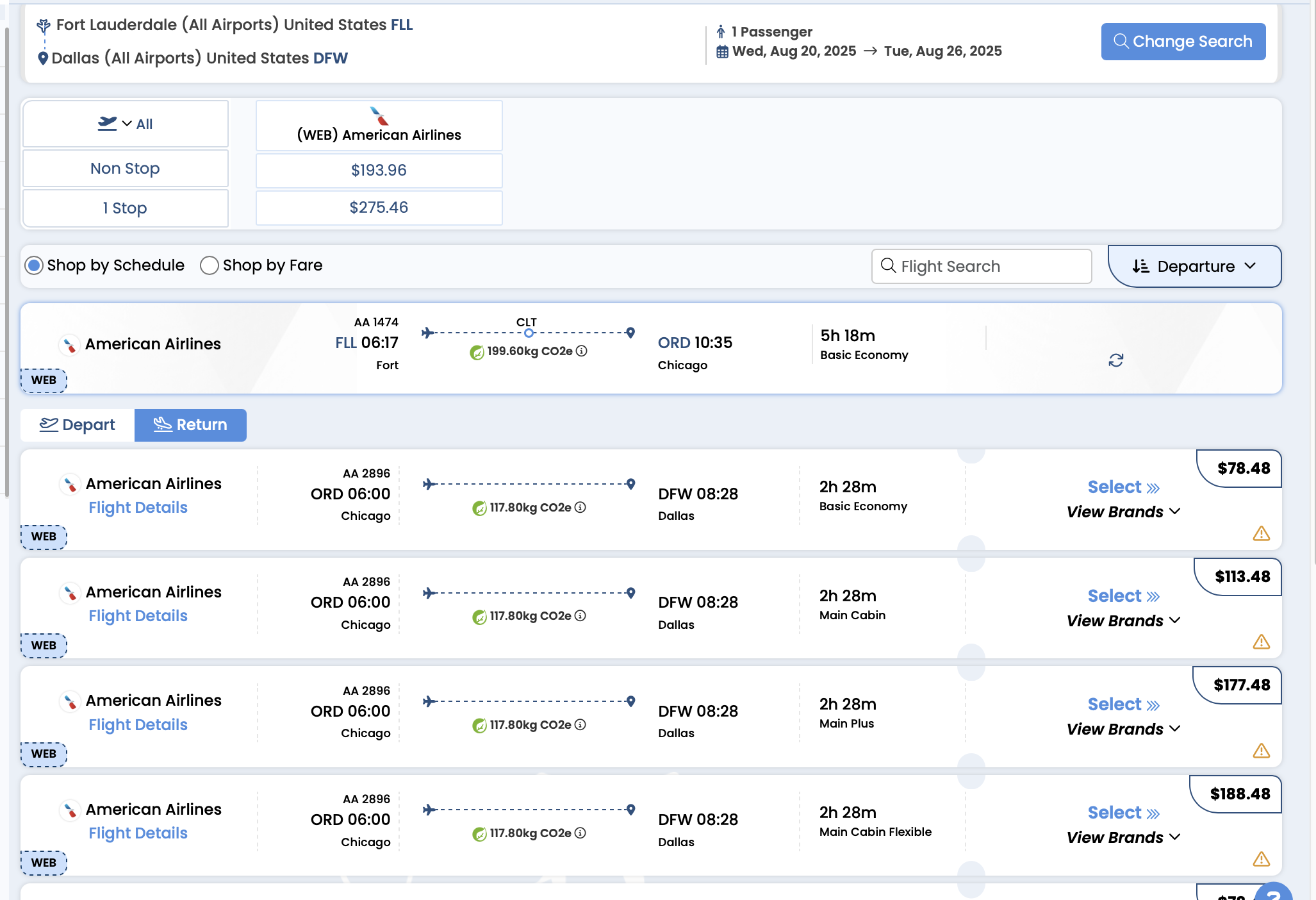
Task: Open Flight Details for Main Cabin row
Action: (x=138, y=616)
